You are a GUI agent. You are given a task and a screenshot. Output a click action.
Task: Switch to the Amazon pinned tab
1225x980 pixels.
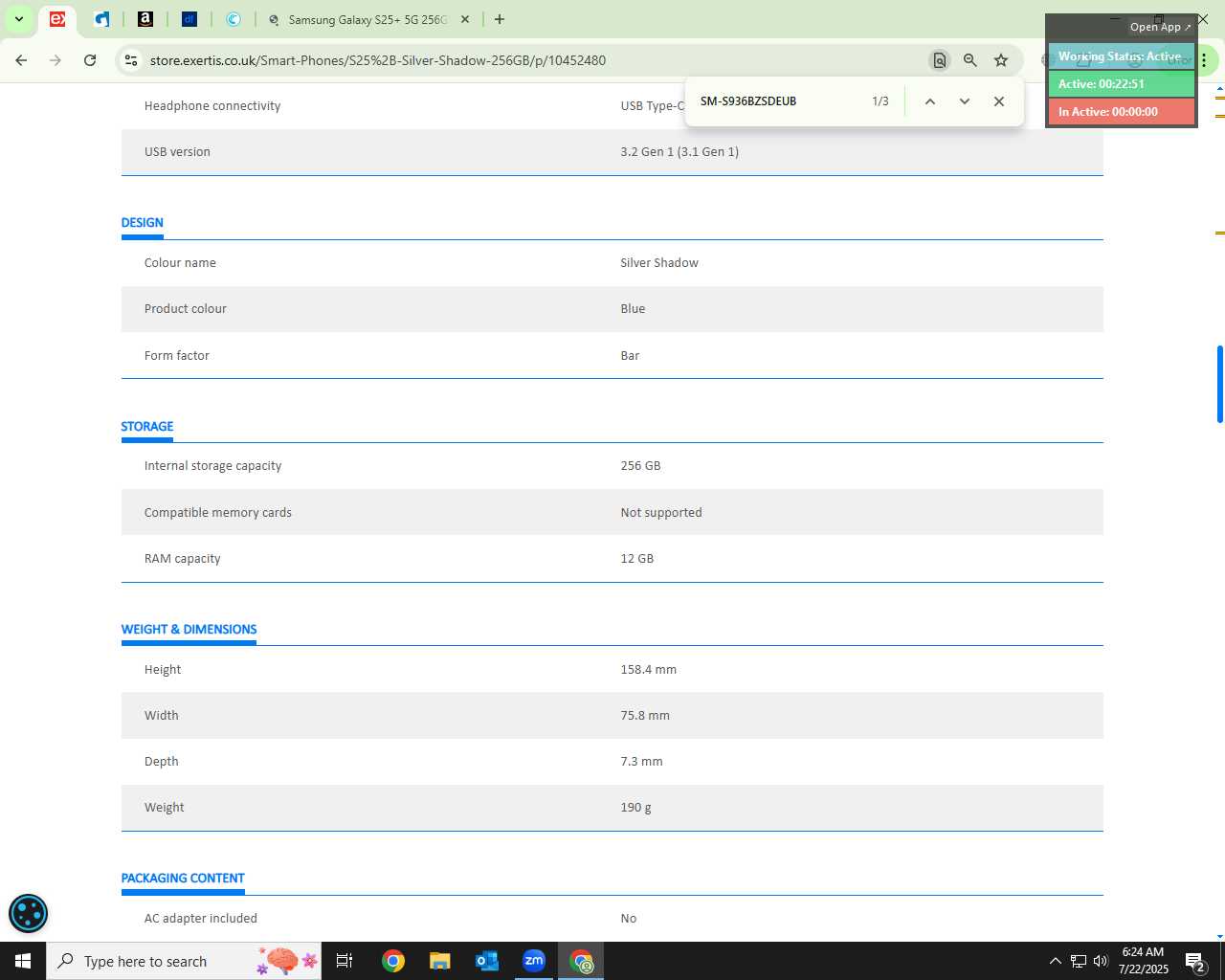click(145, 19)
